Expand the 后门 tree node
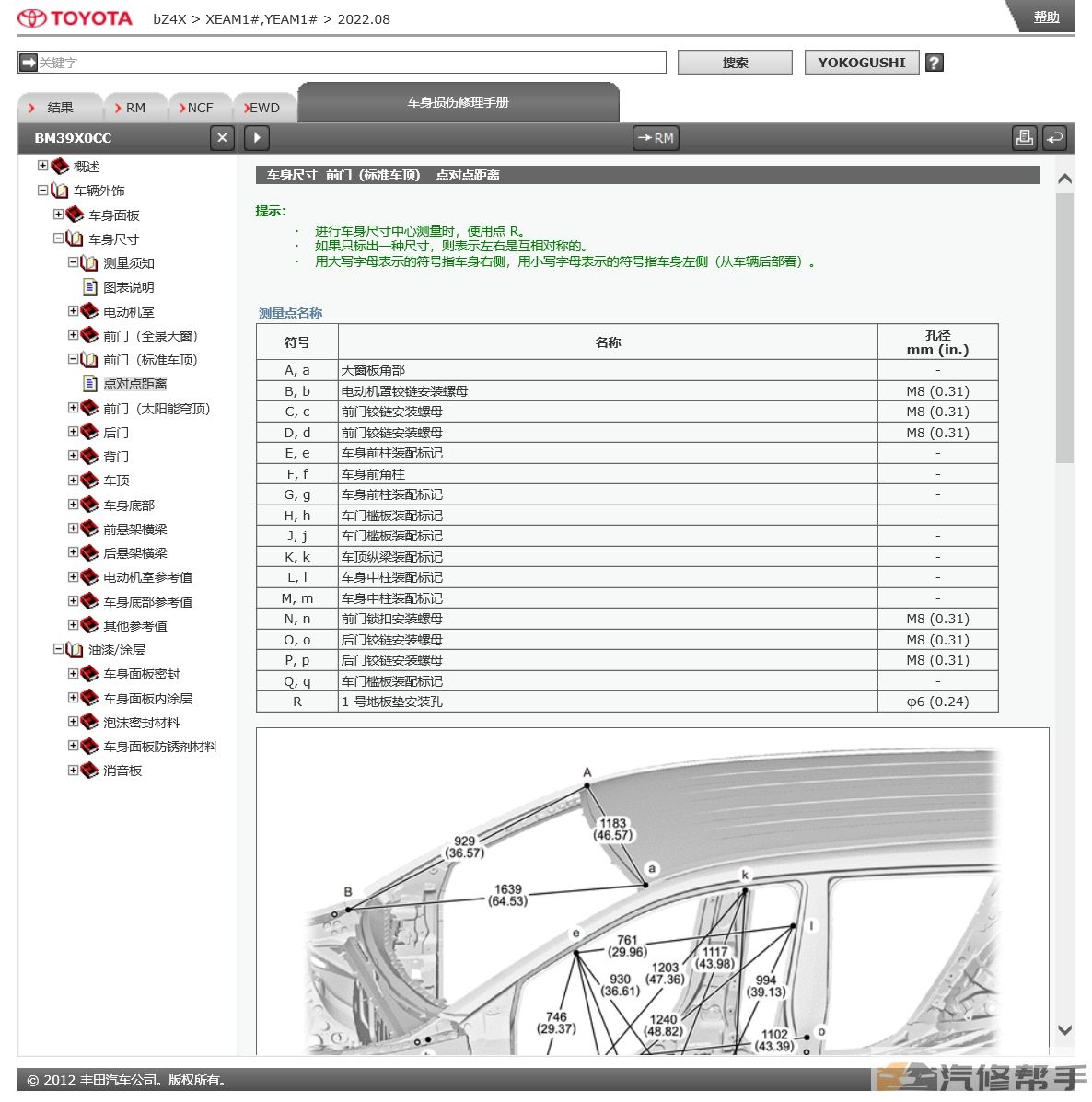Viewport: 1092px width, 1102px height. coord(73,432)
